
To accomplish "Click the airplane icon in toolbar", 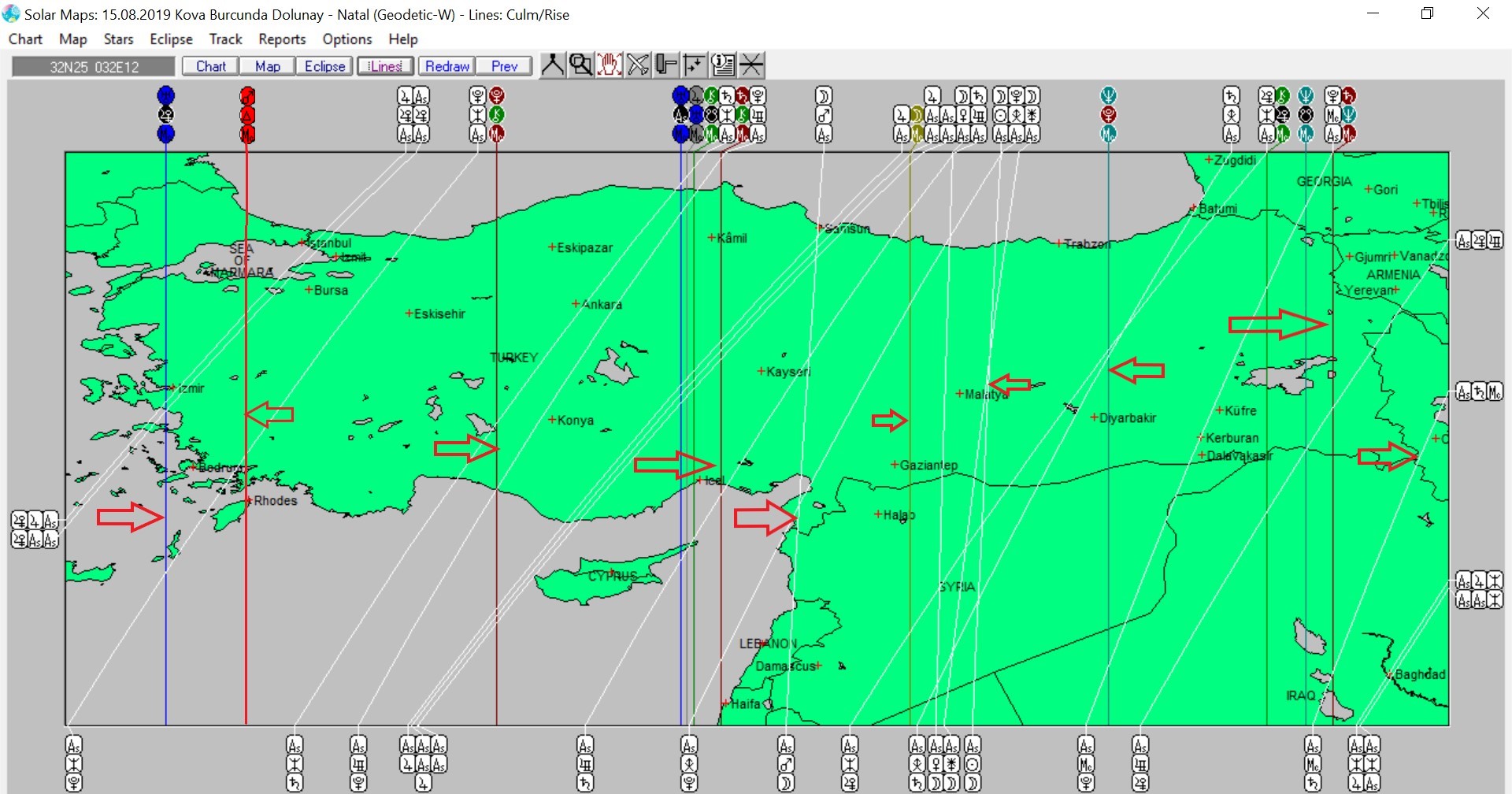I will pos(638,65).
